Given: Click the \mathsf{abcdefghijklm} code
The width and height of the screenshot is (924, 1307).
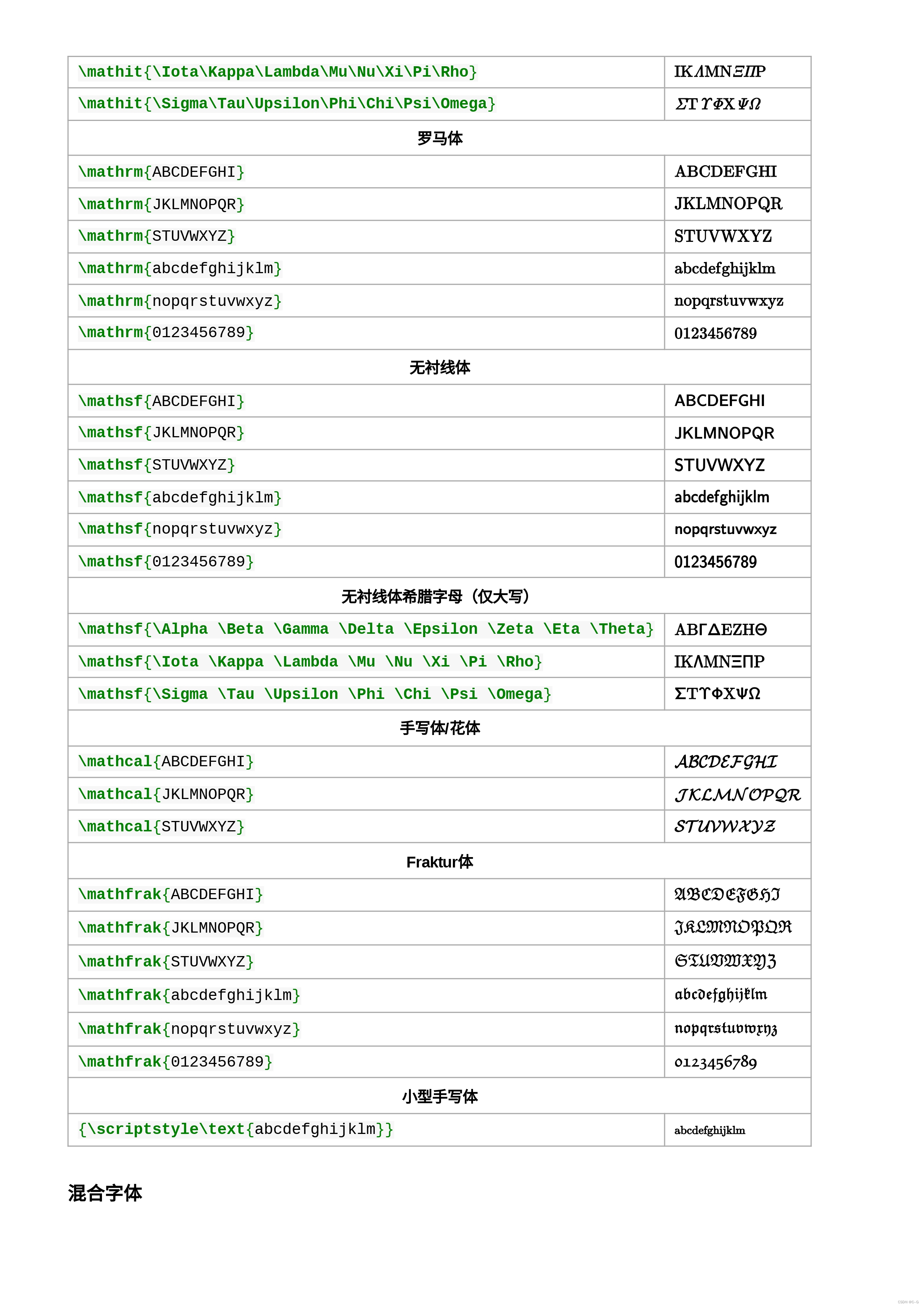Looking at the screenshot, I should 180,498.
